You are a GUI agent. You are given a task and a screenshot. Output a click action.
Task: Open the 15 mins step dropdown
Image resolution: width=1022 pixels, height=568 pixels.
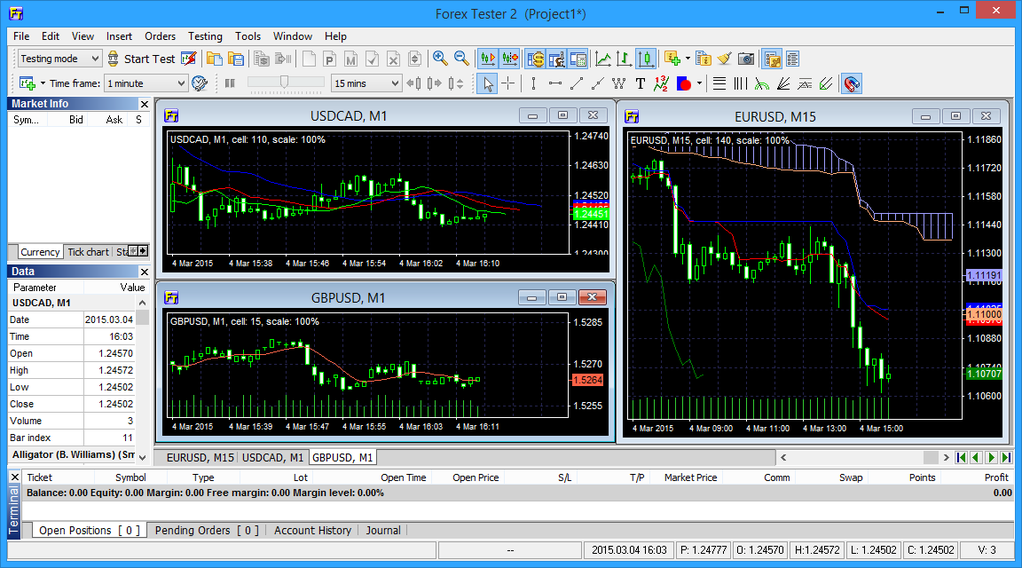[x=366, y=83]
